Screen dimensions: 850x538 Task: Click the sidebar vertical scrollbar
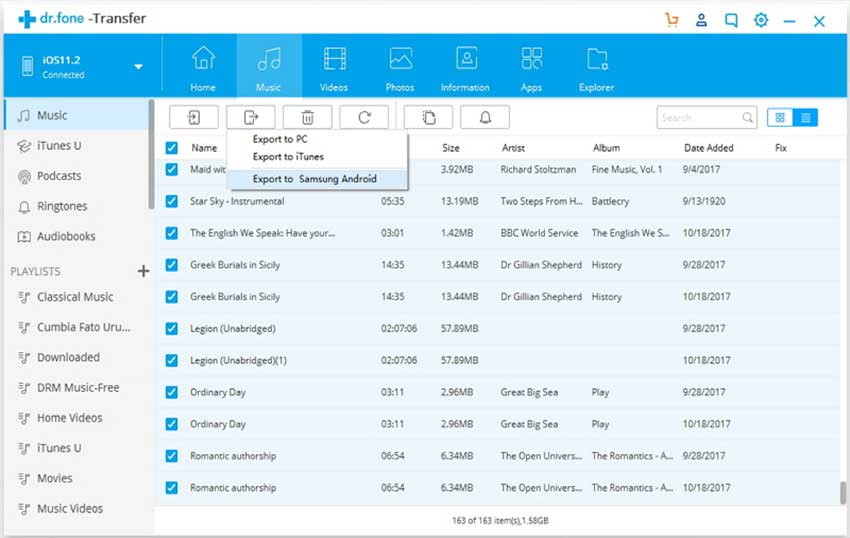tap(151, 154)
